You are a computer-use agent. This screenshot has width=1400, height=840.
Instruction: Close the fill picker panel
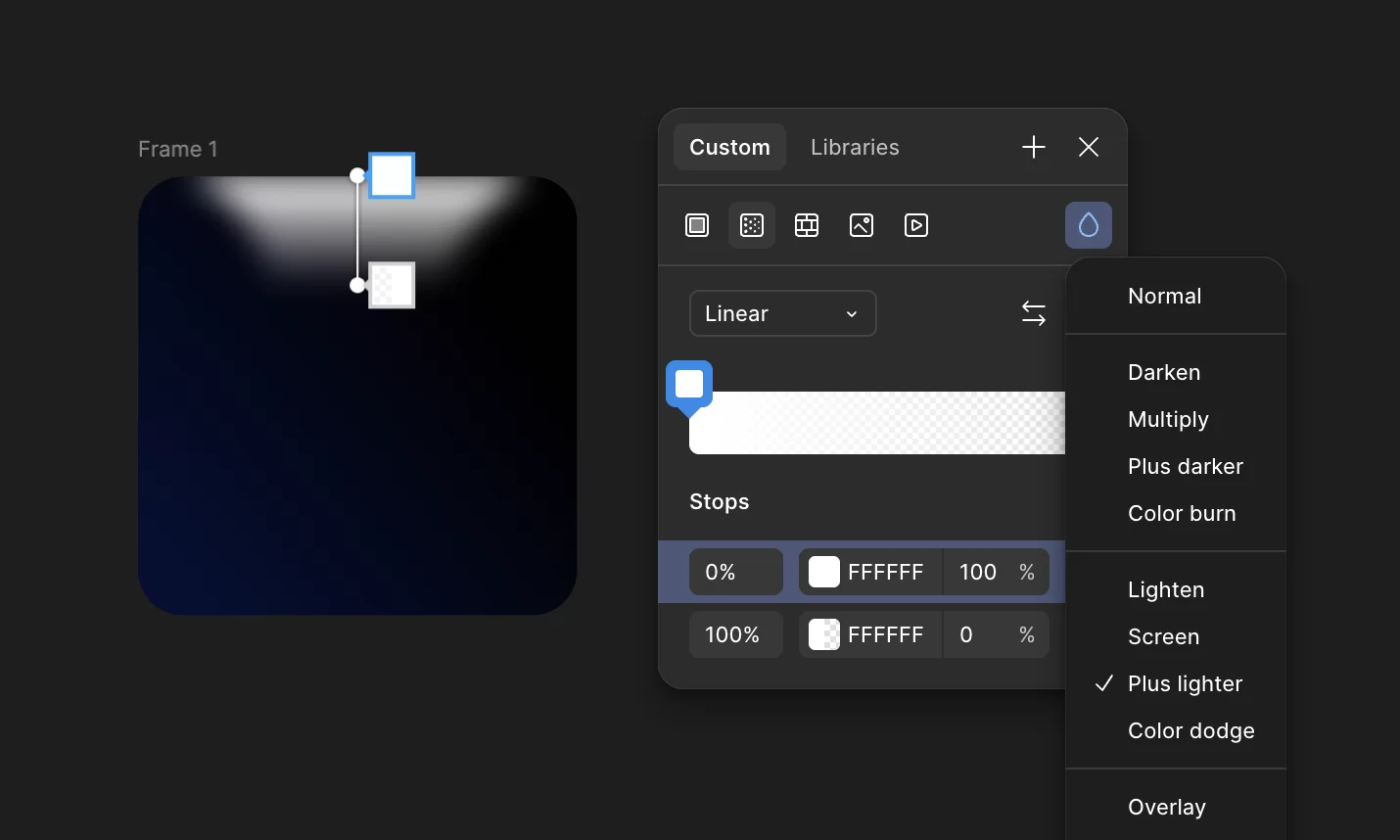click(x=1089, y=147)
